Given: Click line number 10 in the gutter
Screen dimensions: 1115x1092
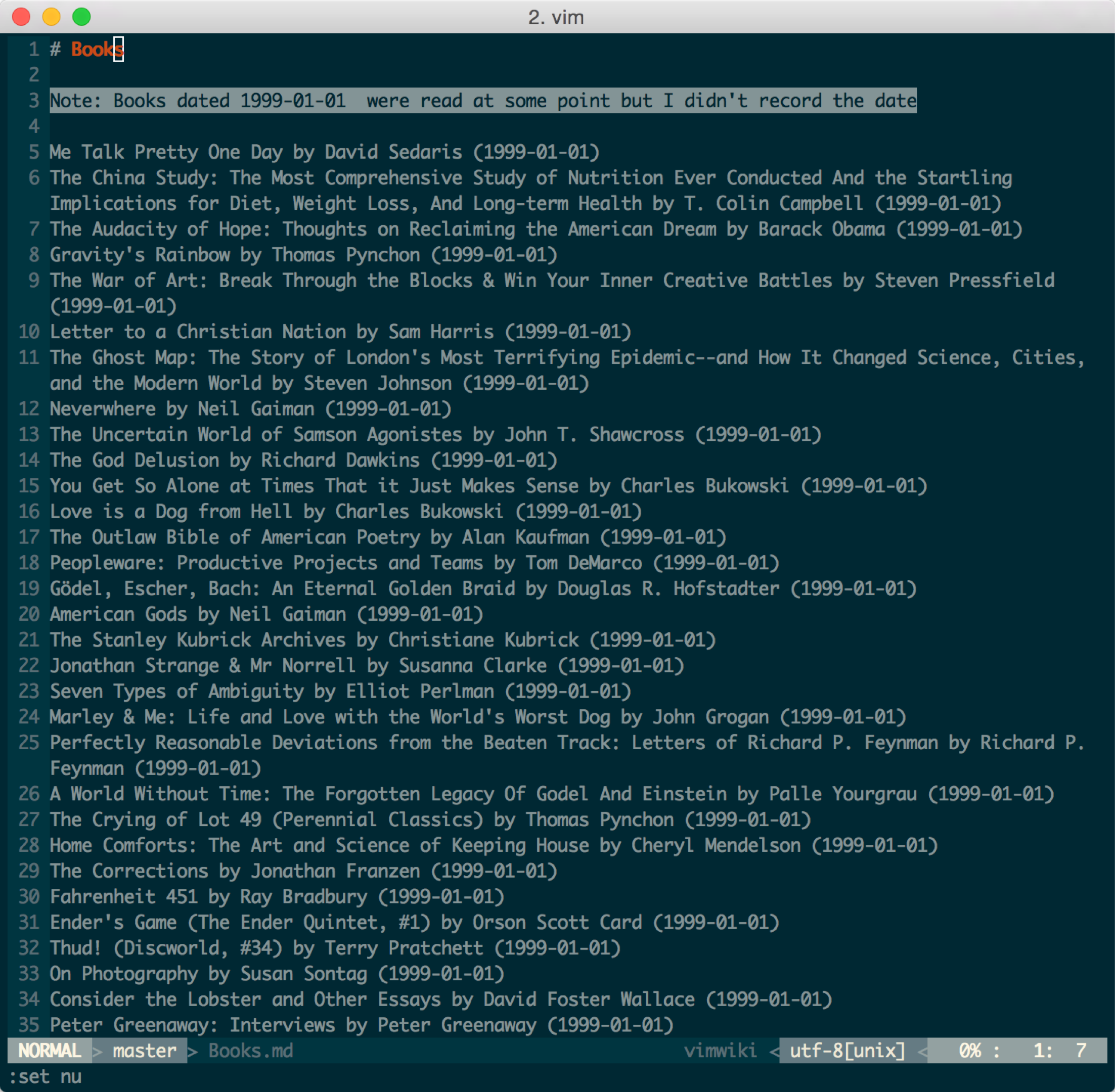Looking at the screenshot, I should point(29,332).
